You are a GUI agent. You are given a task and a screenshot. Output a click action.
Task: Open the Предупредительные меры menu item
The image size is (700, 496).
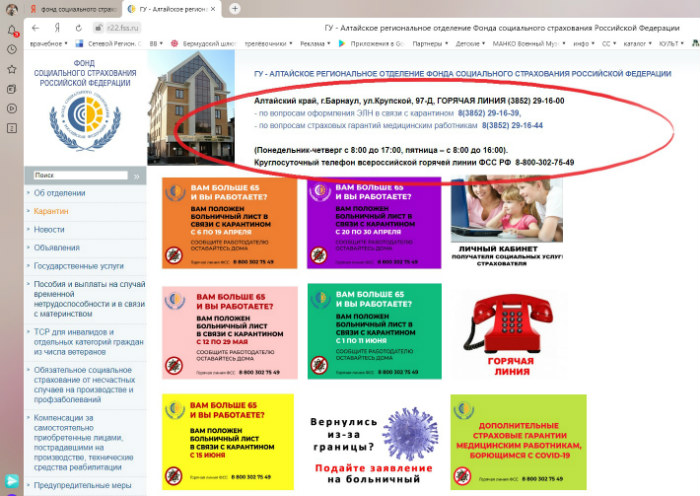pyautogui.click(x=83, y=485)
